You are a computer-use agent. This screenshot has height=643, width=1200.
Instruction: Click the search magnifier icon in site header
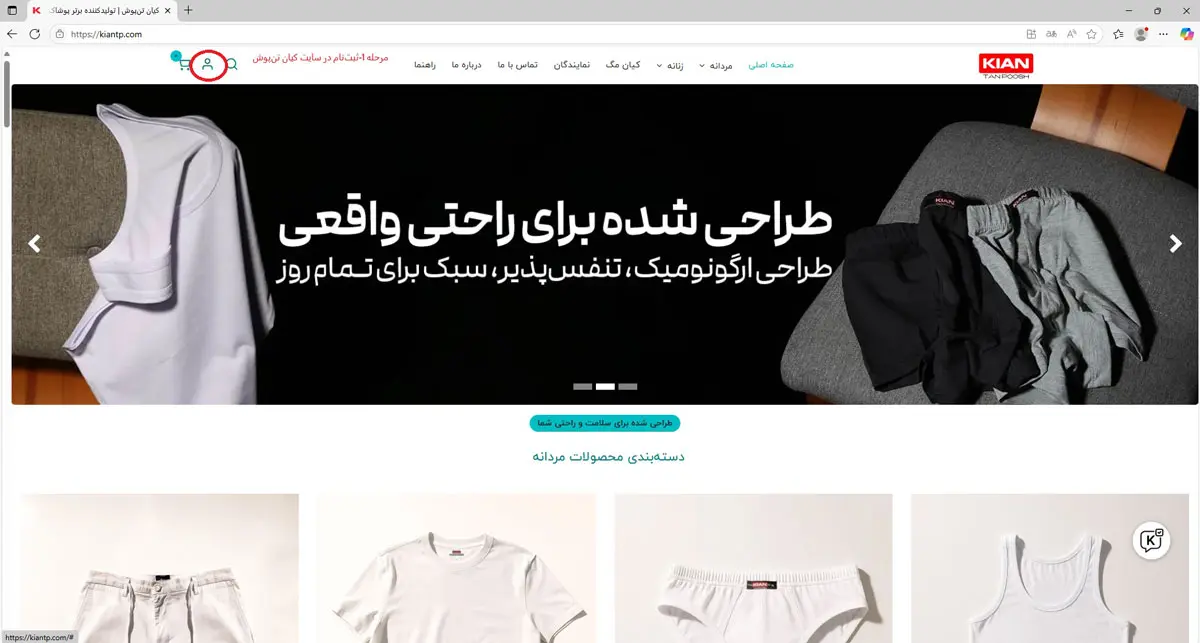tap(232, 65)
